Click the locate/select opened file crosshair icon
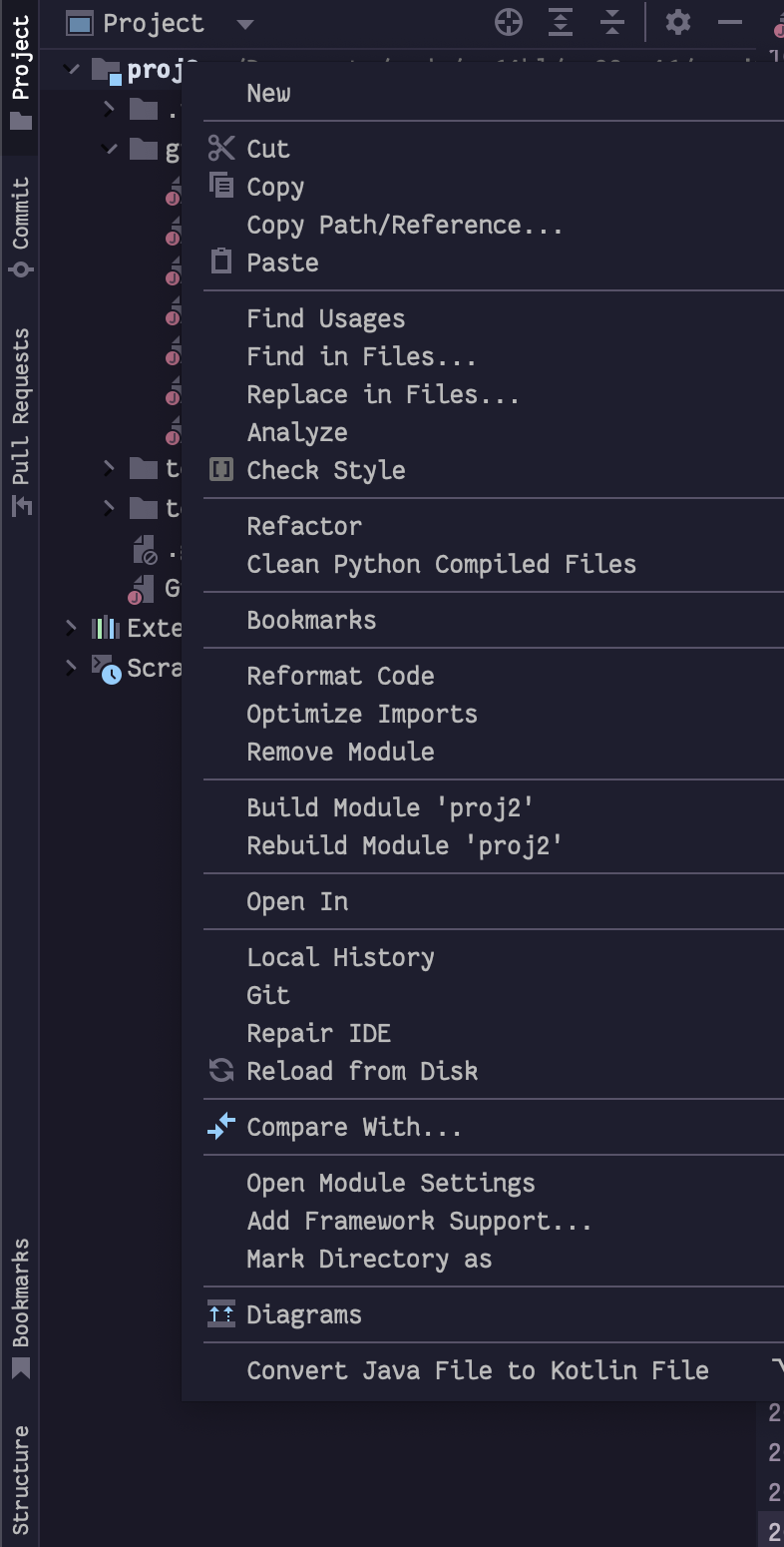Image resolution: width=784 pixels, height=1547 pixels. 509,22
